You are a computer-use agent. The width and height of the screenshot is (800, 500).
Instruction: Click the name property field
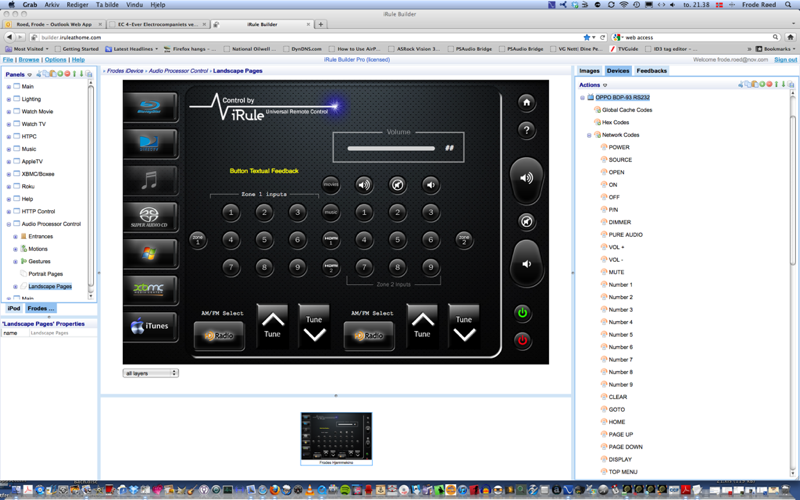(x=62, y=333)
